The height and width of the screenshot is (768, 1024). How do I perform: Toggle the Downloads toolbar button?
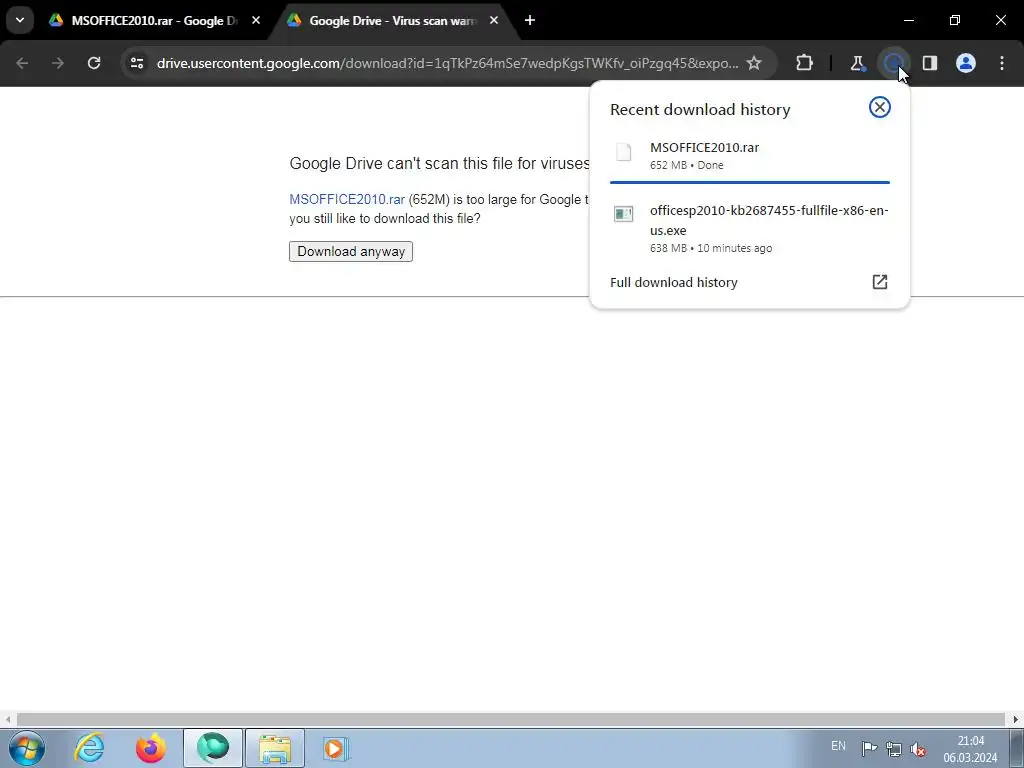(893, 63)
